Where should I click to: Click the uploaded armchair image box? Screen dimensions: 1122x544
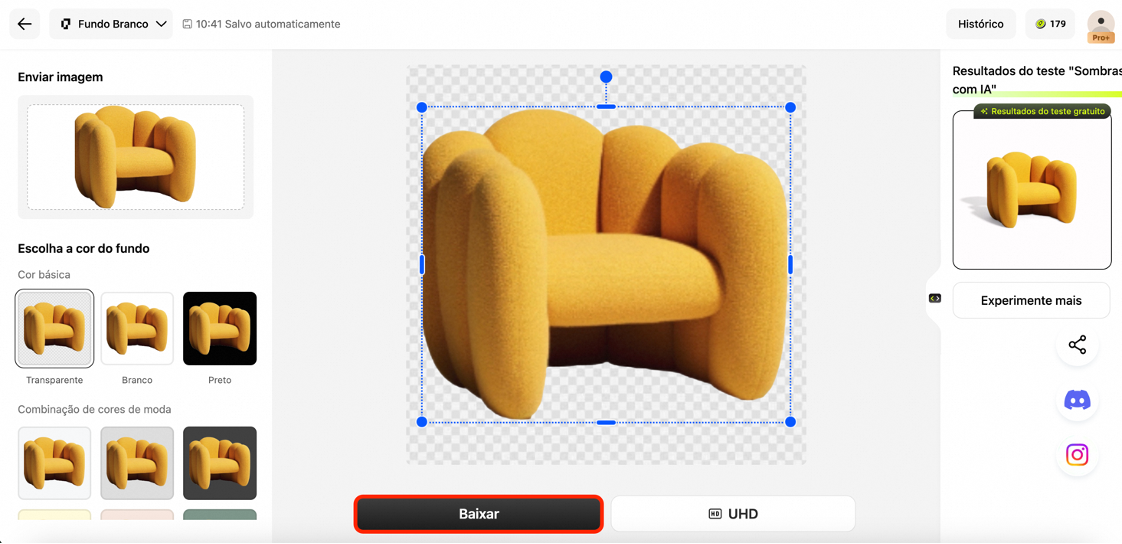click(136, 157)
